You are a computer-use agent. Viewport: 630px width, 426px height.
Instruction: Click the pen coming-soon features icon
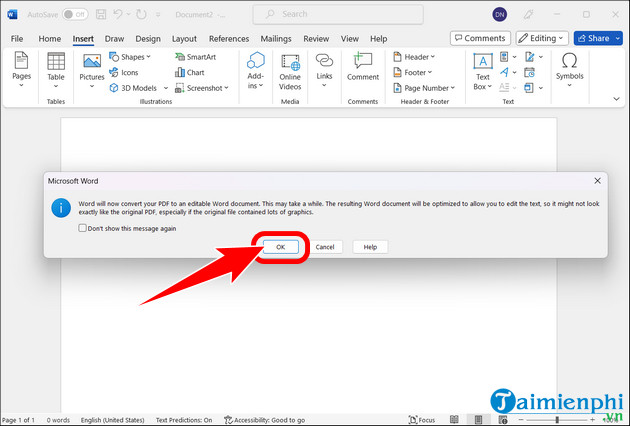coord(528,14)
